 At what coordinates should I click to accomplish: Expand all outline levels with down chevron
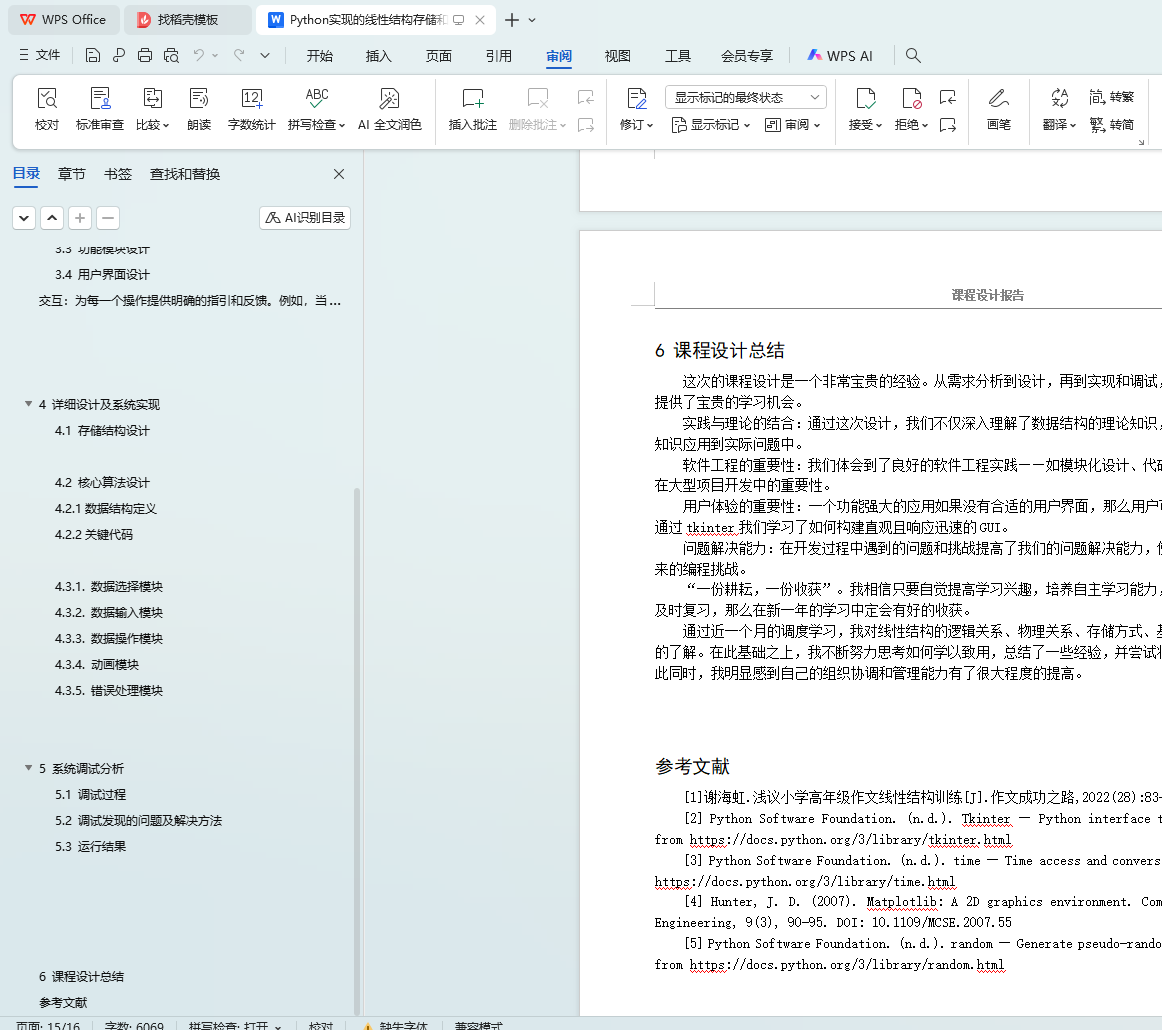click(24, 218)
